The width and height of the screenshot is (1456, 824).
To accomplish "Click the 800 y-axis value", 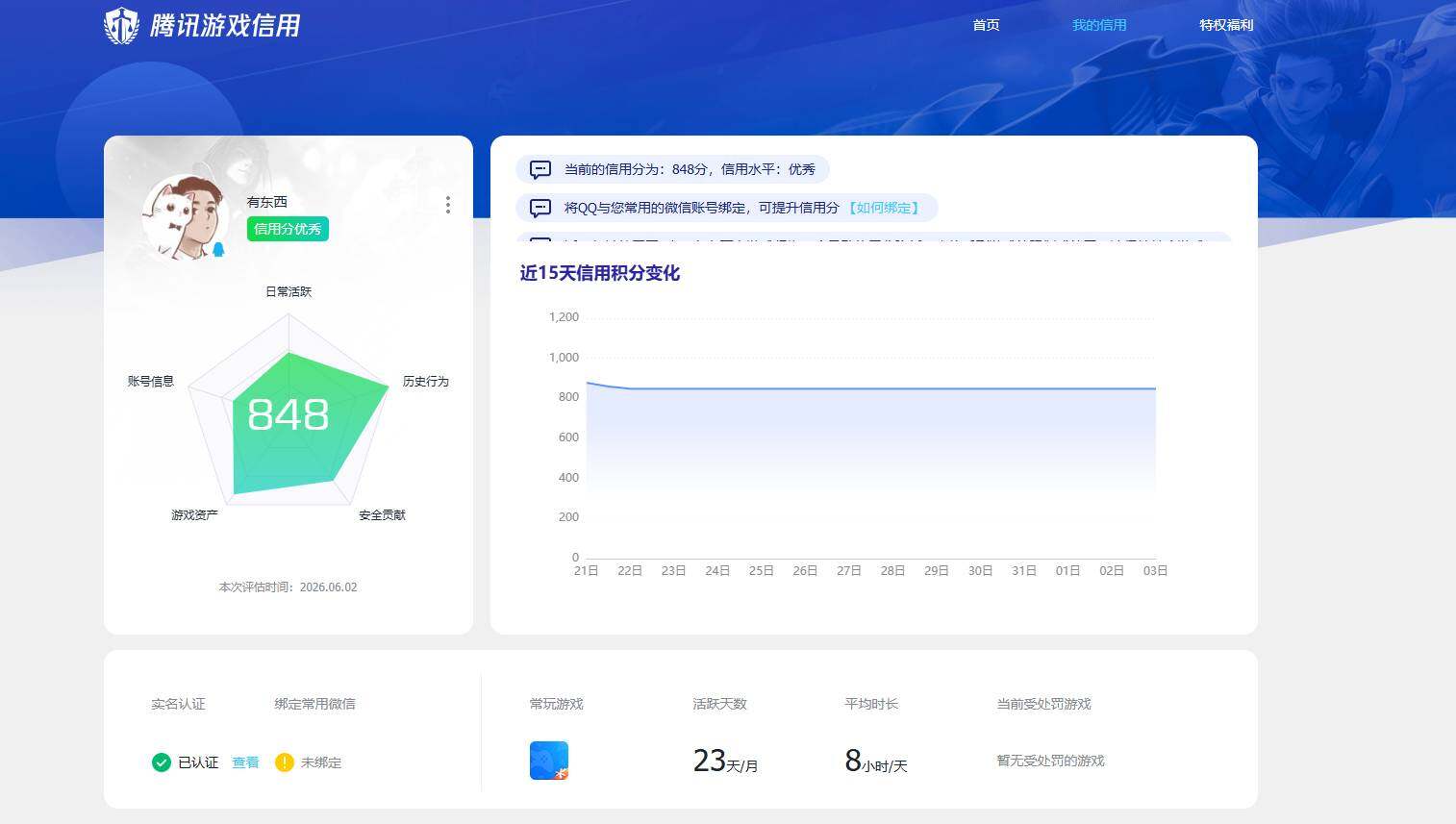I will coord(568,397).
